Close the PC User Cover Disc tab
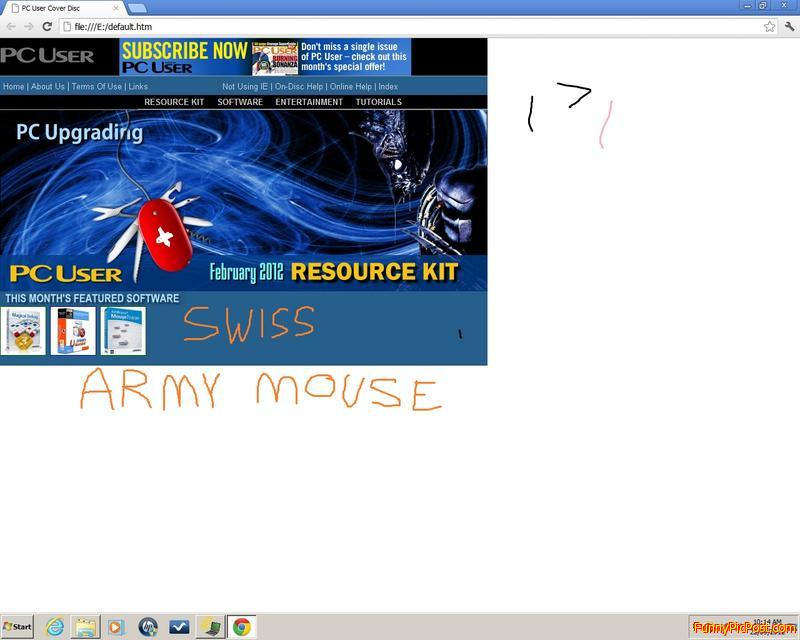The image size is (800, 640). [x=116, y=8]
